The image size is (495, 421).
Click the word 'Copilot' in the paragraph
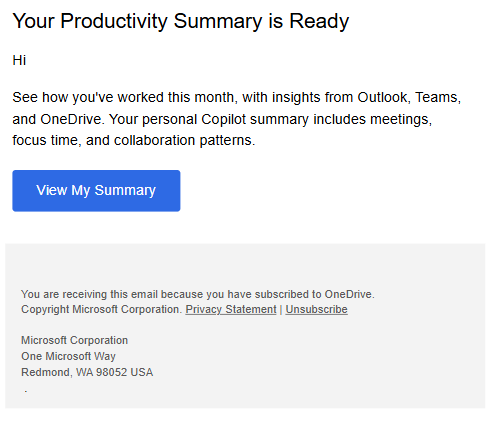tap(223, 119)
